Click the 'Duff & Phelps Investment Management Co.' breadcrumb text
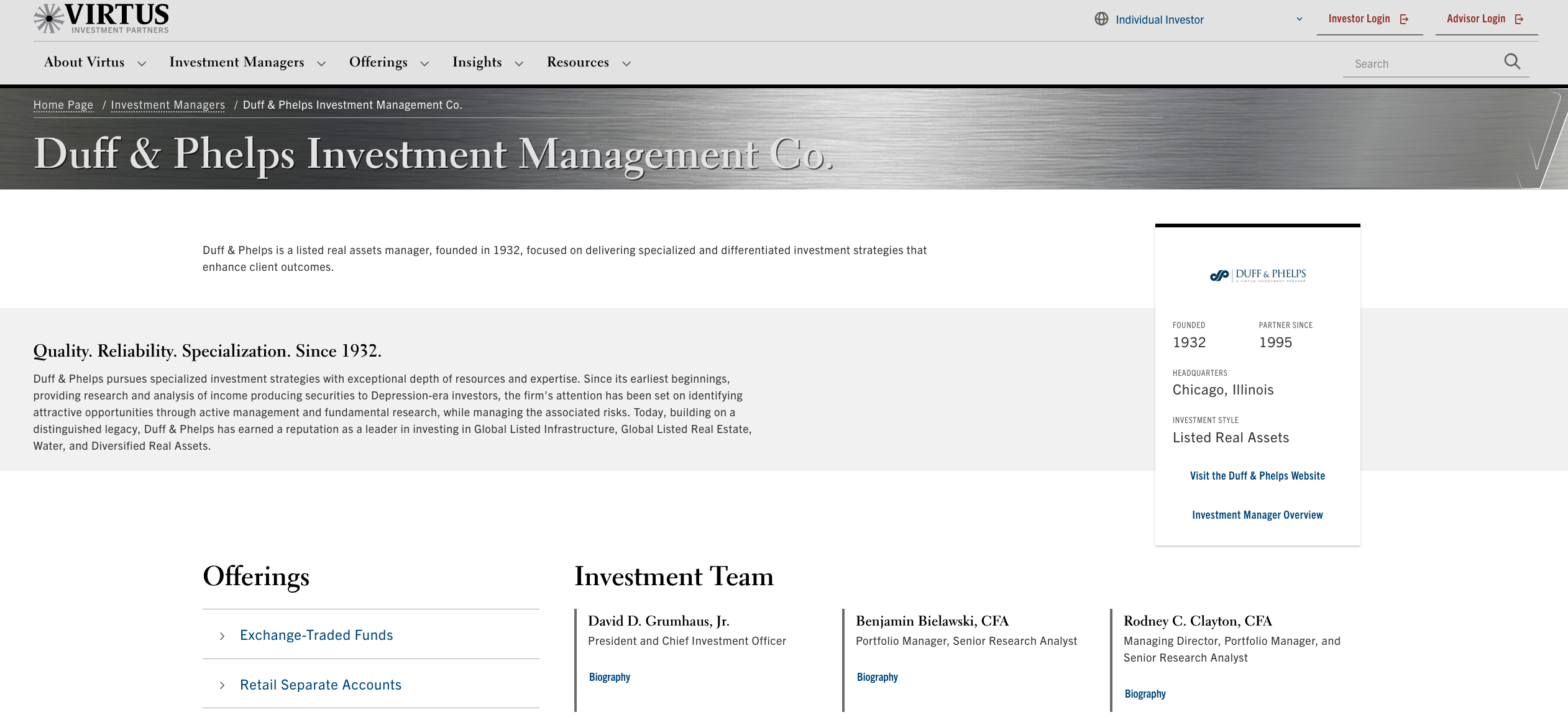The width and height of the screenshot is (1568, 720). pyautogui.click(x=352, y=105)
